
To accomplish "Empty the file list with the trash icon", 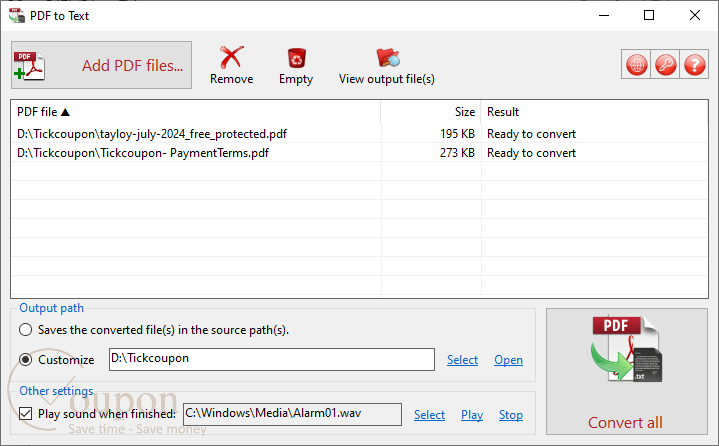I will pos(296,65).
